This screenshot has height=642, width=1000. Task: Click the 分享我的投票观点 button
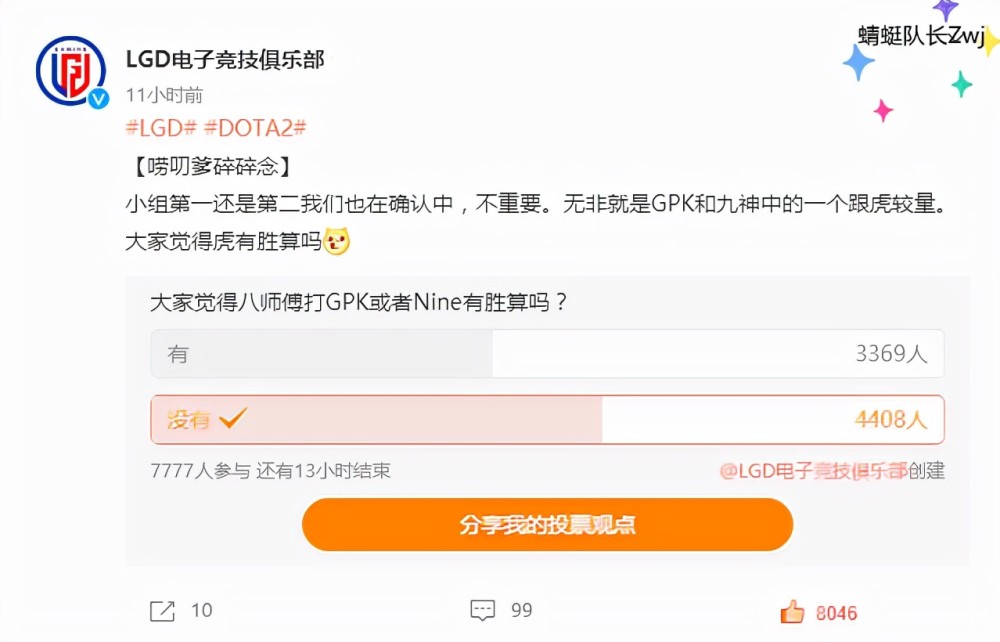(x=547, y=524)
